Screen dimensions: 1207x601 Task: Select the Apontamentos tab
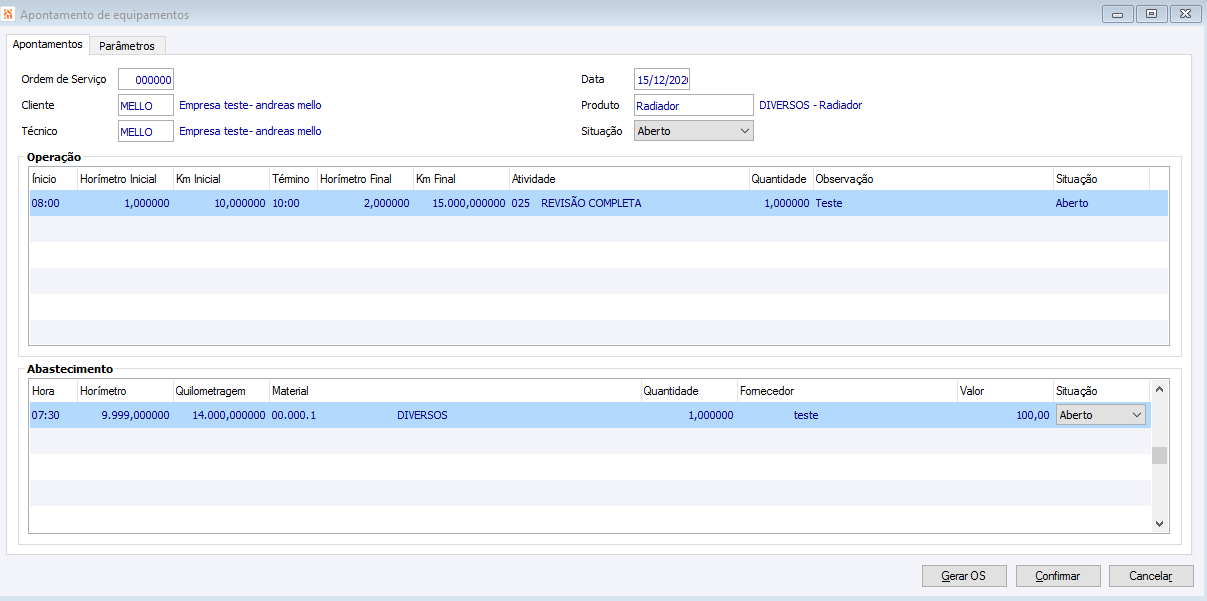[x=48, y=44]
